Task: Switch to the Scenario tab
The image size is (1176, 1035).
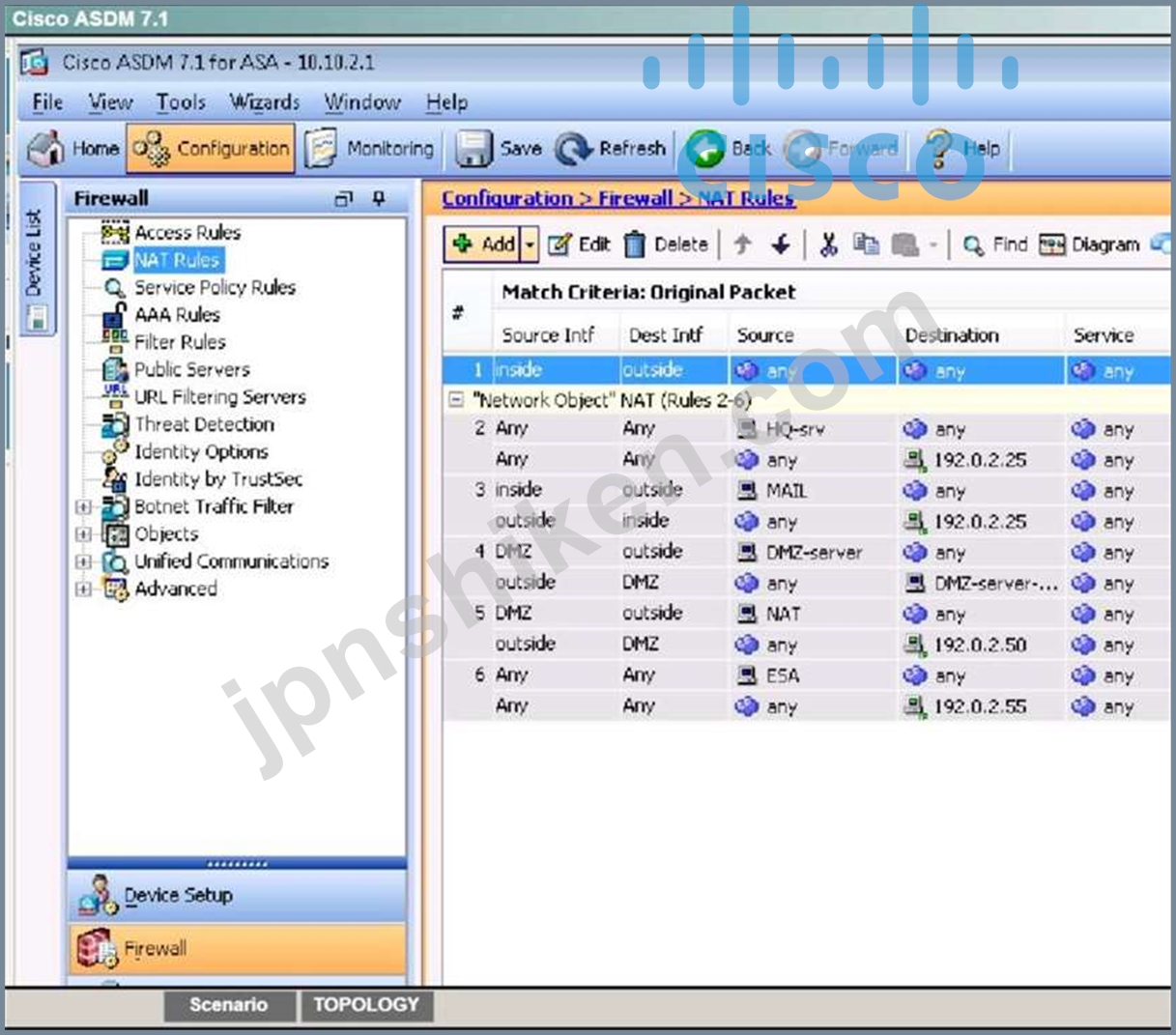Action: (229, 1005)
